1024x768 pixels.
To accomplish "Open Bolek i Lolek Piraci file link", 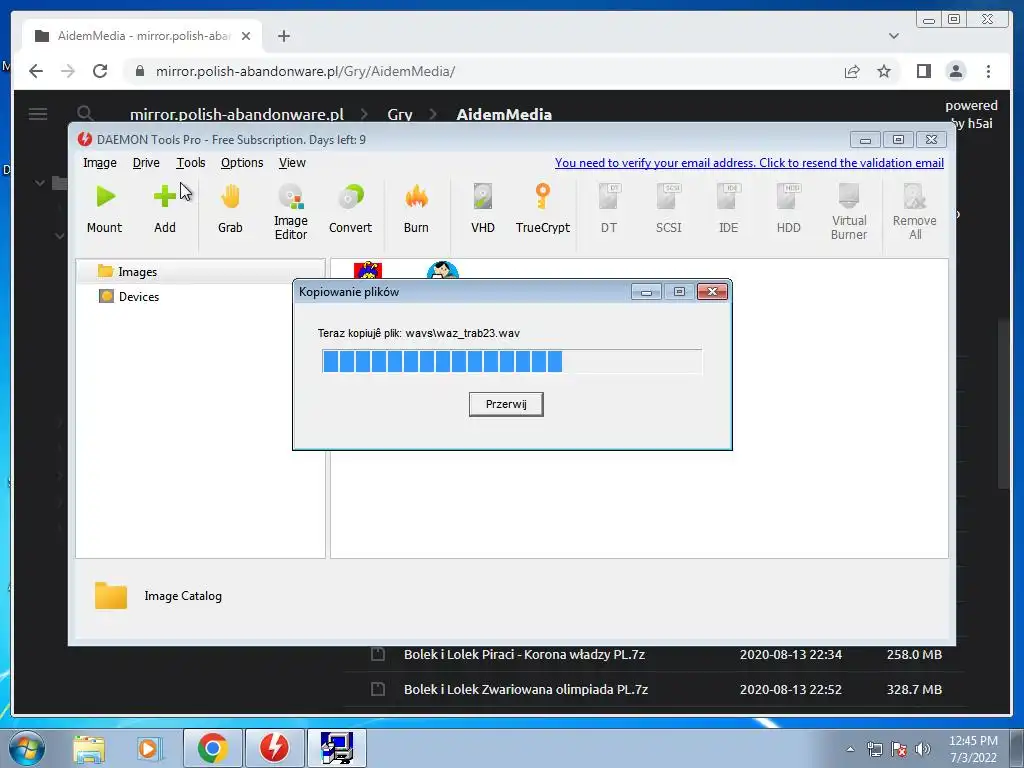I will click(x=524, y=654).
